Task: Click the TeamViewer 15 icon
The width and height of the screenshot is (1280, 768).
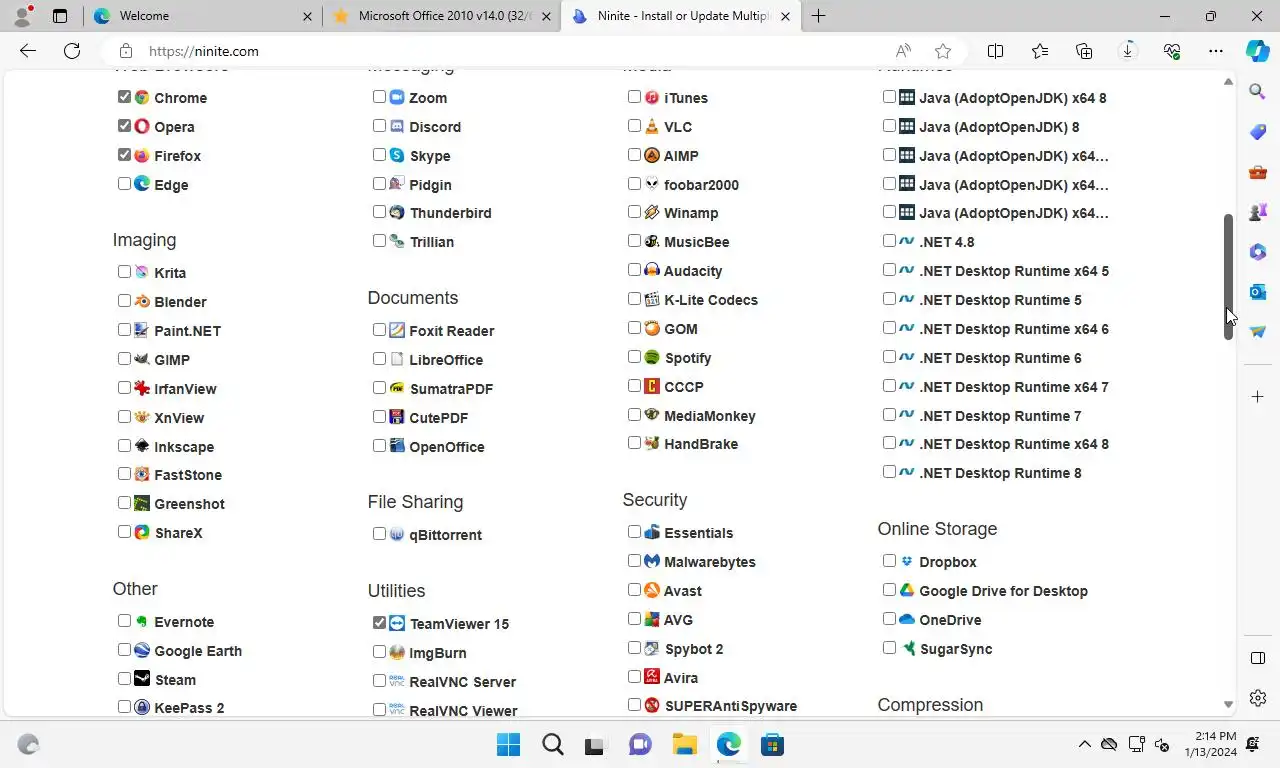Action: pyautogui.click(x=397, y=623)
